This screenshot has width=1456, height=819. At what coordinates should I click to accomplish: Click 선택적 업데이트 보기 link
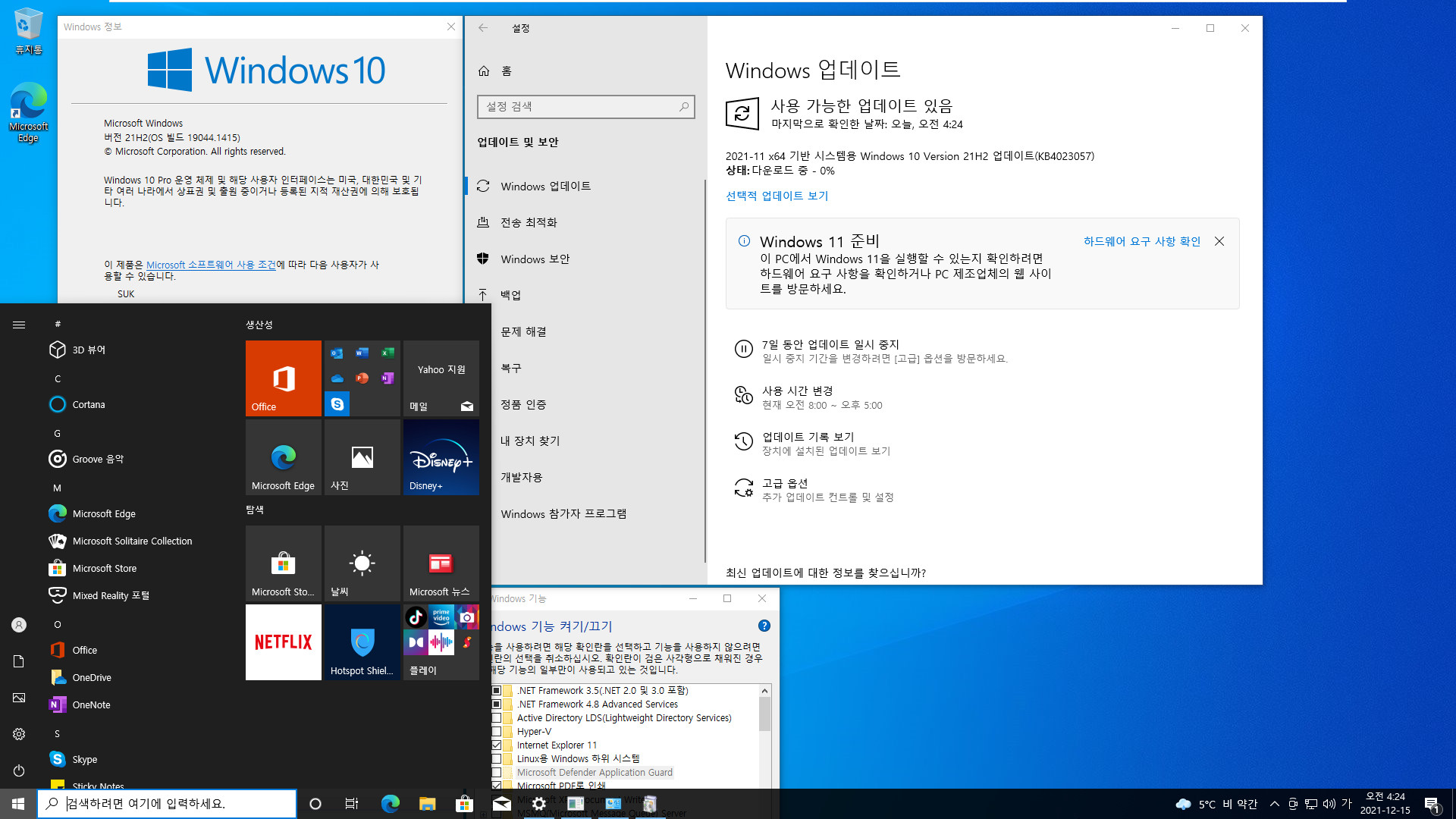pos(777,196)
